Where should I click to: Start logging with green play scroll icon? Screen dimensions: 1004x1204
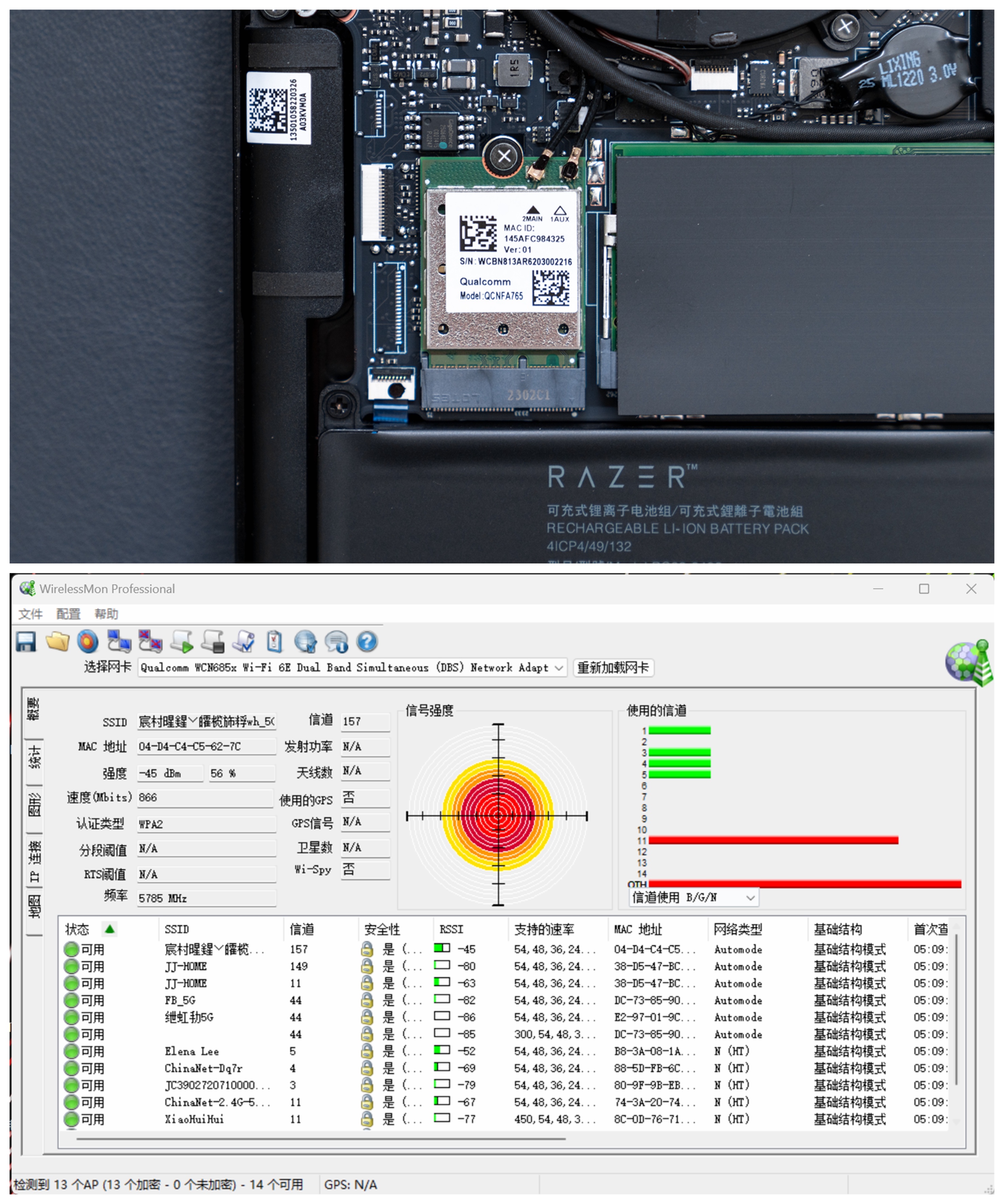click(182, 642)
